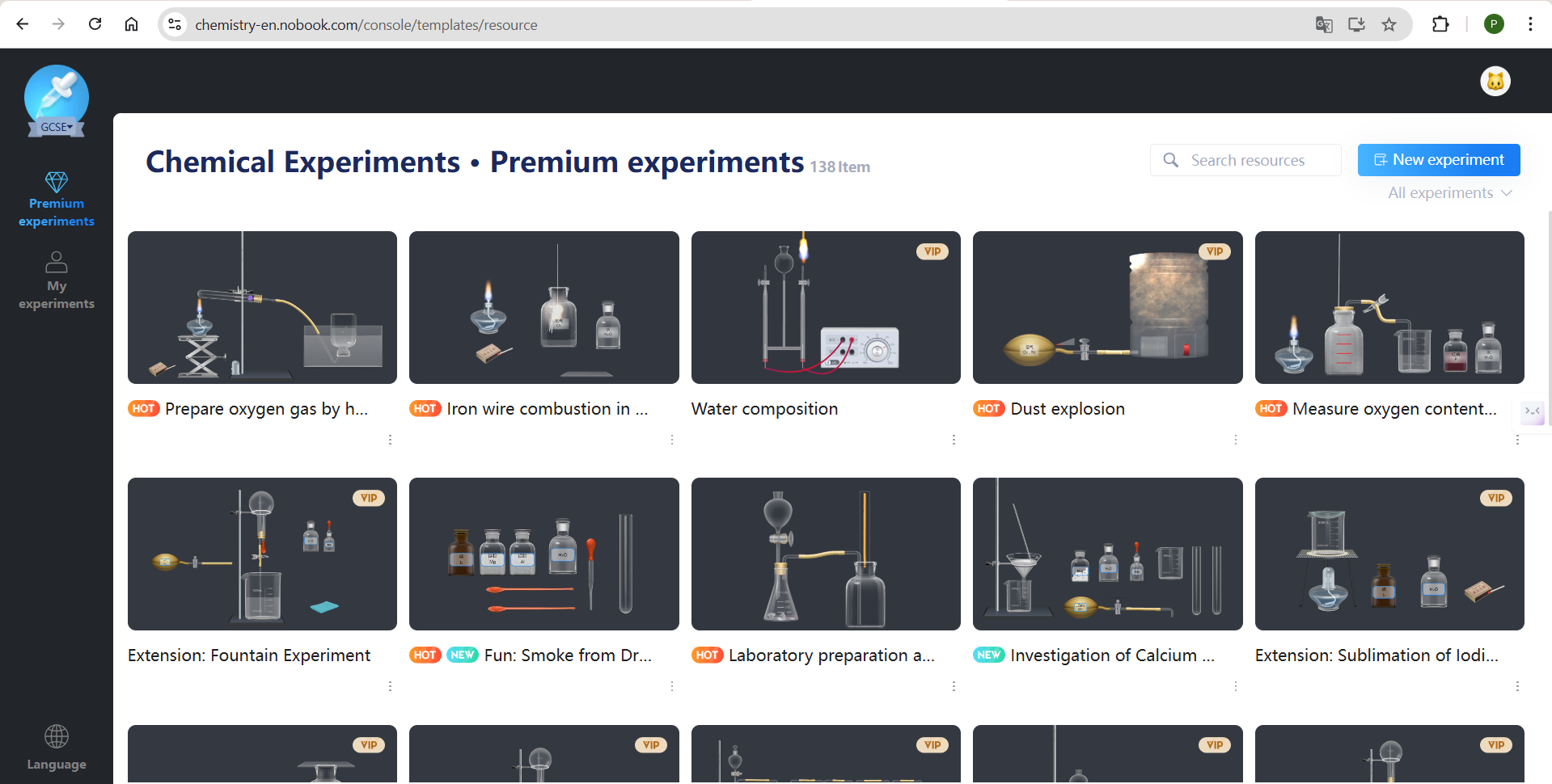Open Investigation of Calcium experiment thumbnail
The image size is (1552, 784).
click(1107, 554)
